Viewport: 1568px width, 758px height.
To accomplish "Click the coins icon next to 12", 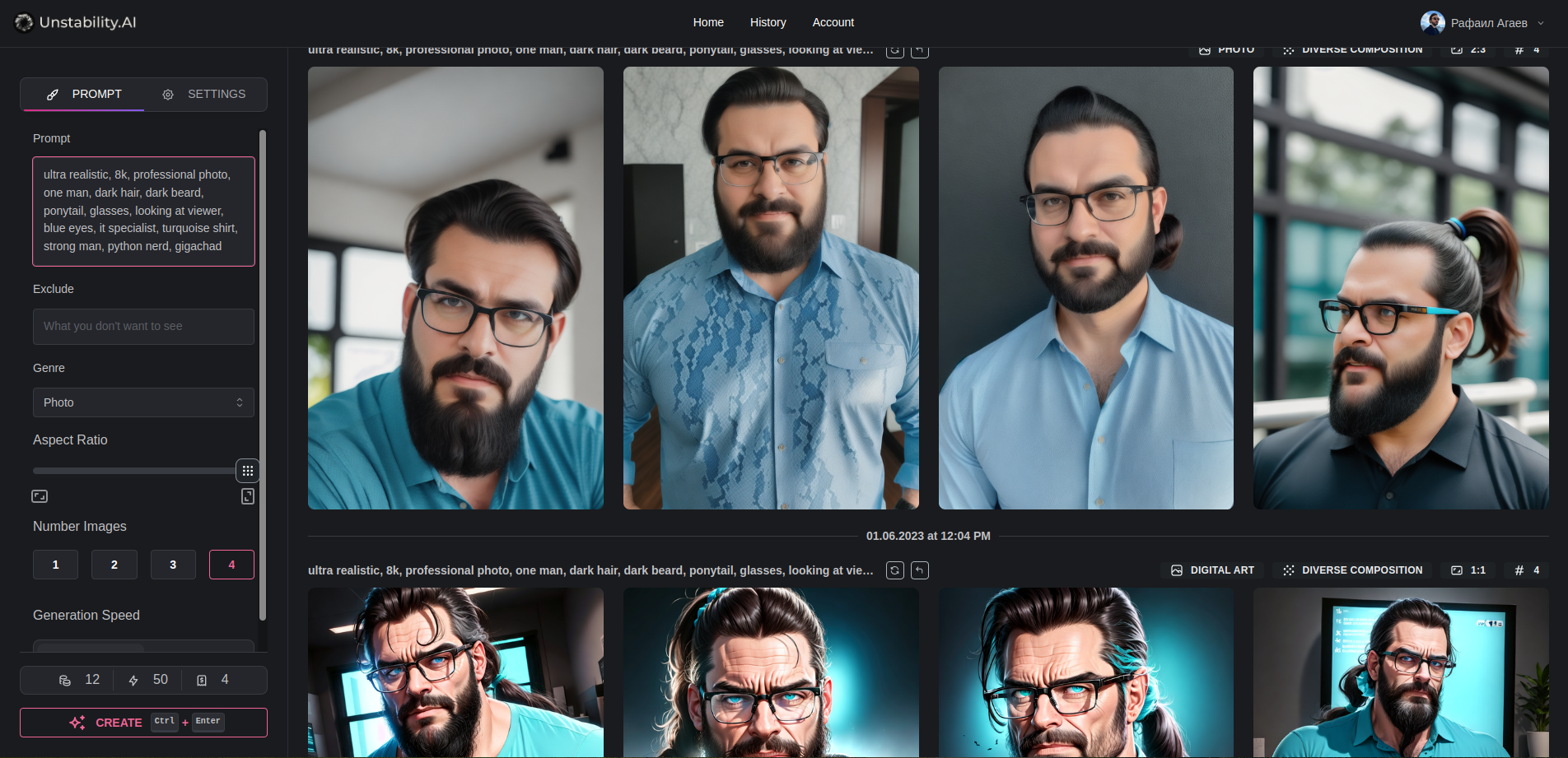I will point(65,681).
